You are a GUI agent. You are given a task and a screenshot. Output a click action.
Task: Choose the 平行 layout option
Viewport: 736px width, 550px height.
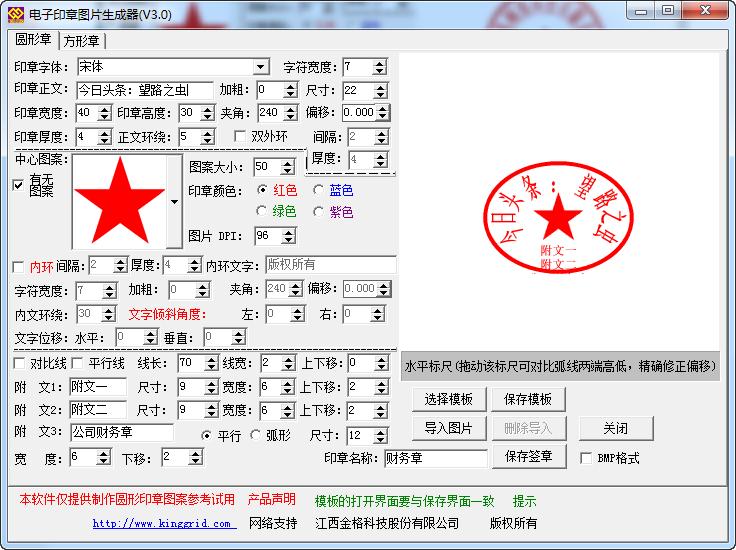(x=206, y=435)
